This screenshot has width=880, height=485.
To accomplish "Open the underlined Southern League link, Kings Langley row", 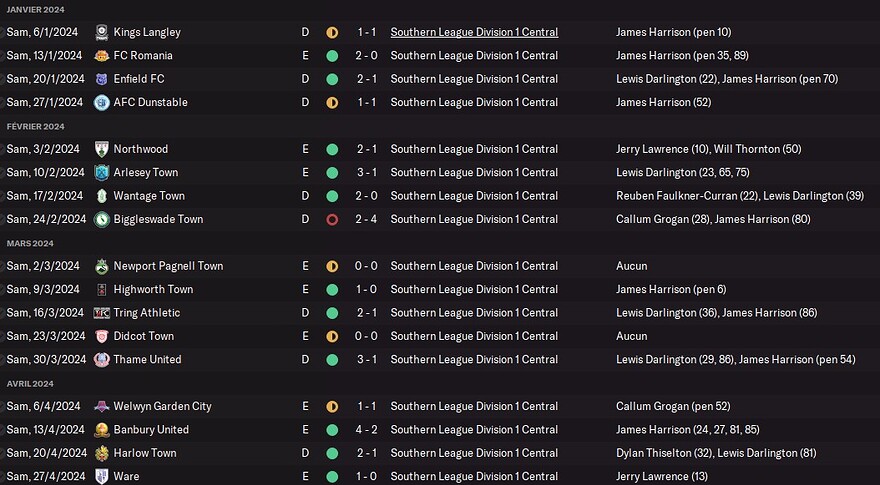I will tap(474, 32).
